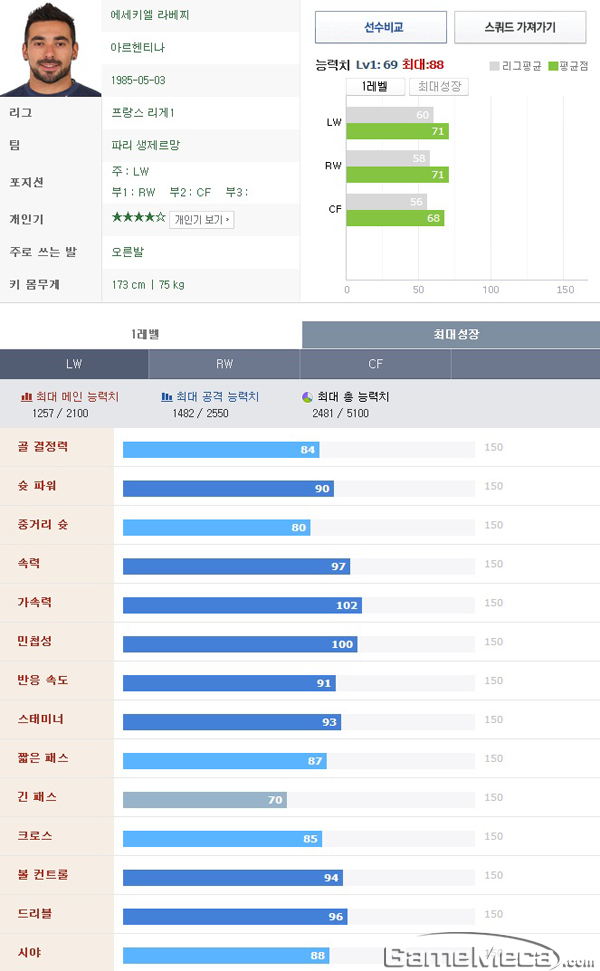Select the LW position tab
Viewport: 600px width, 971px height.
click(74, 364)
